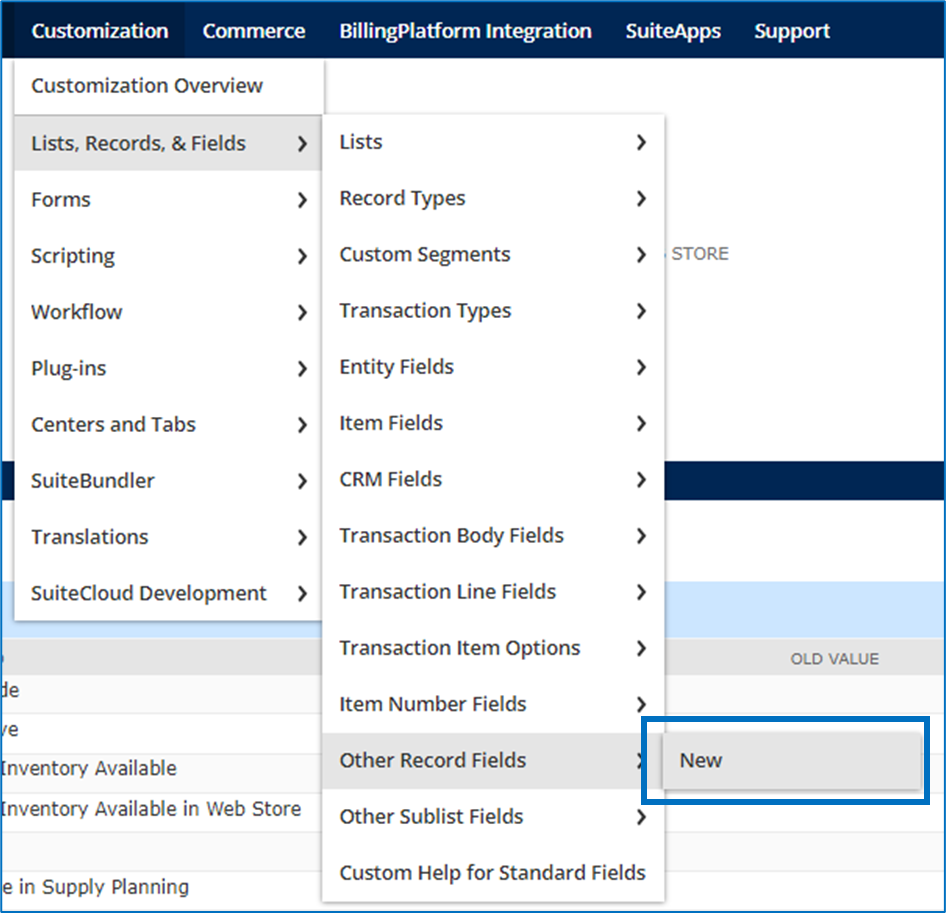Expand chevron next to Item Number Fields

[x=641, y=704]
